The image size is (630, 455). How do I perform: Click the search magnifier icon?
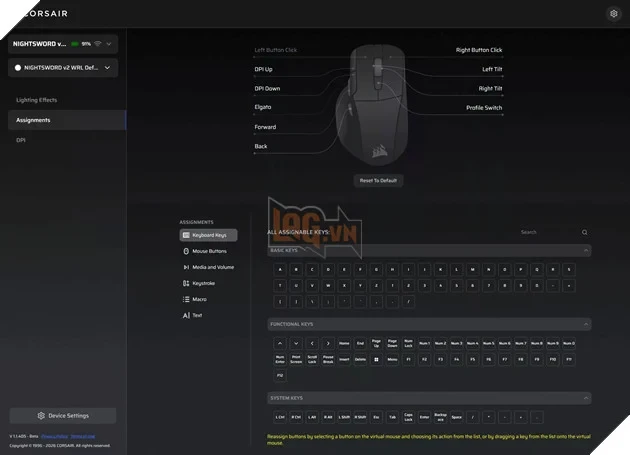coord(585,232)
